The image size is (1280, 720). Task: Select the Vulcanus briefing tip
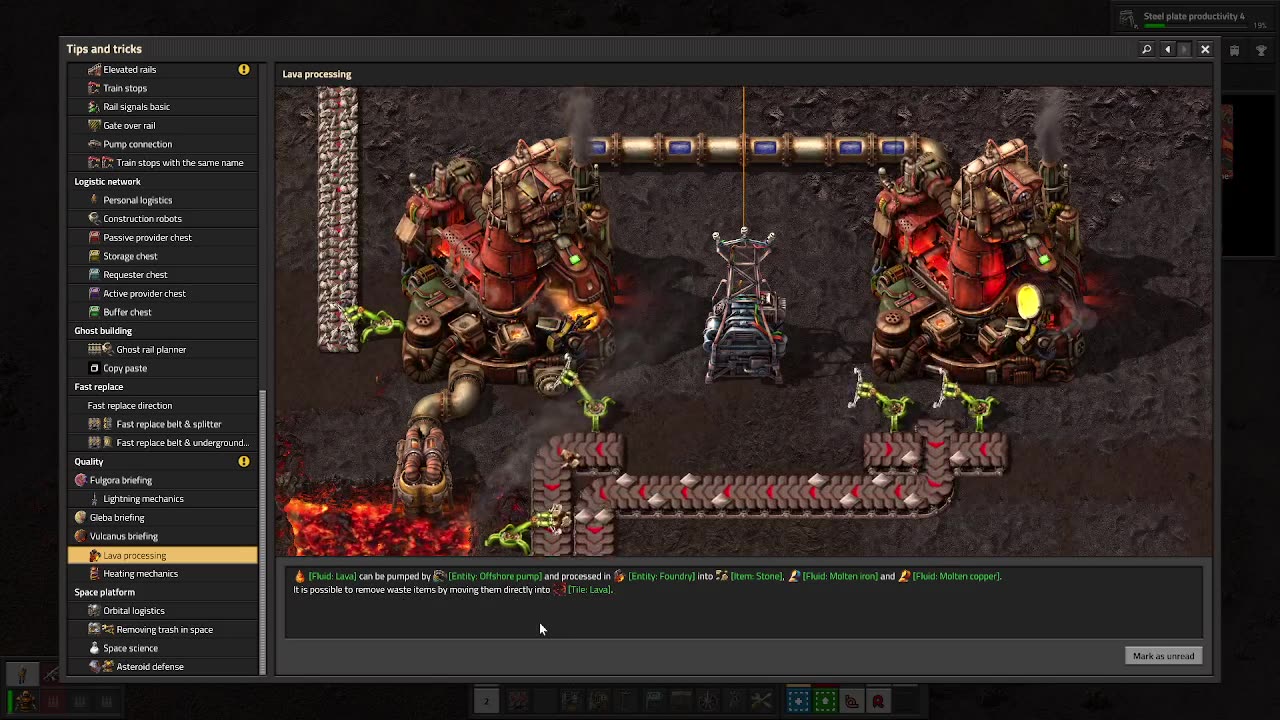click(162, 536)
